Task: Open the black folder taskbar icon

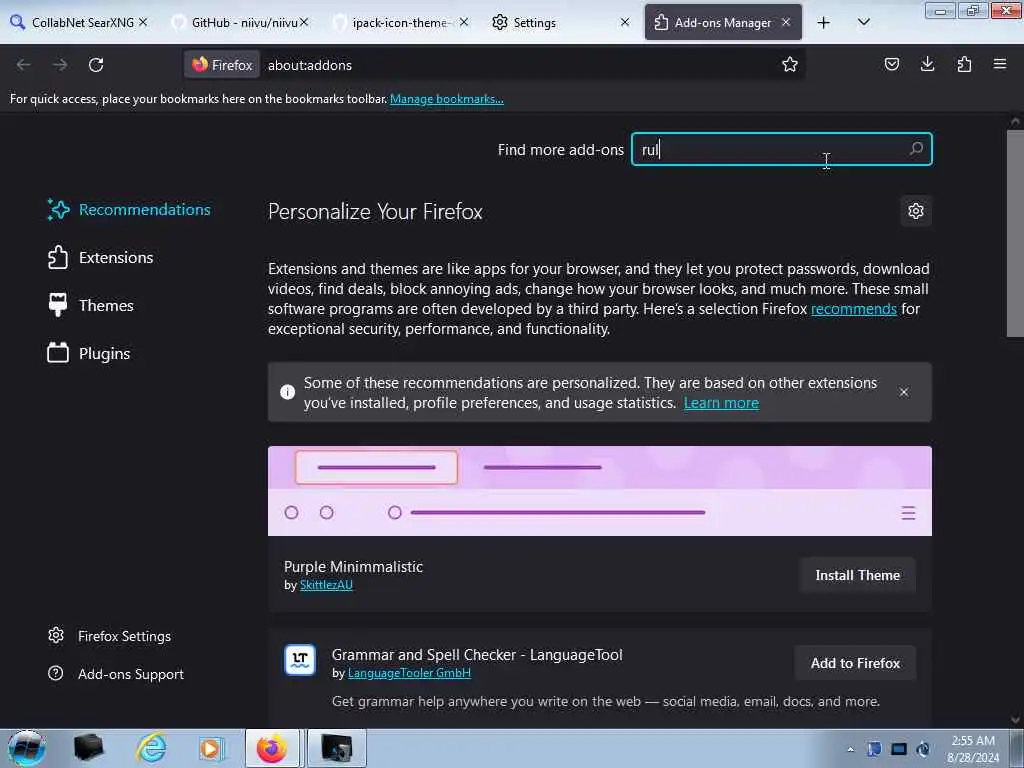Action: 88,748
